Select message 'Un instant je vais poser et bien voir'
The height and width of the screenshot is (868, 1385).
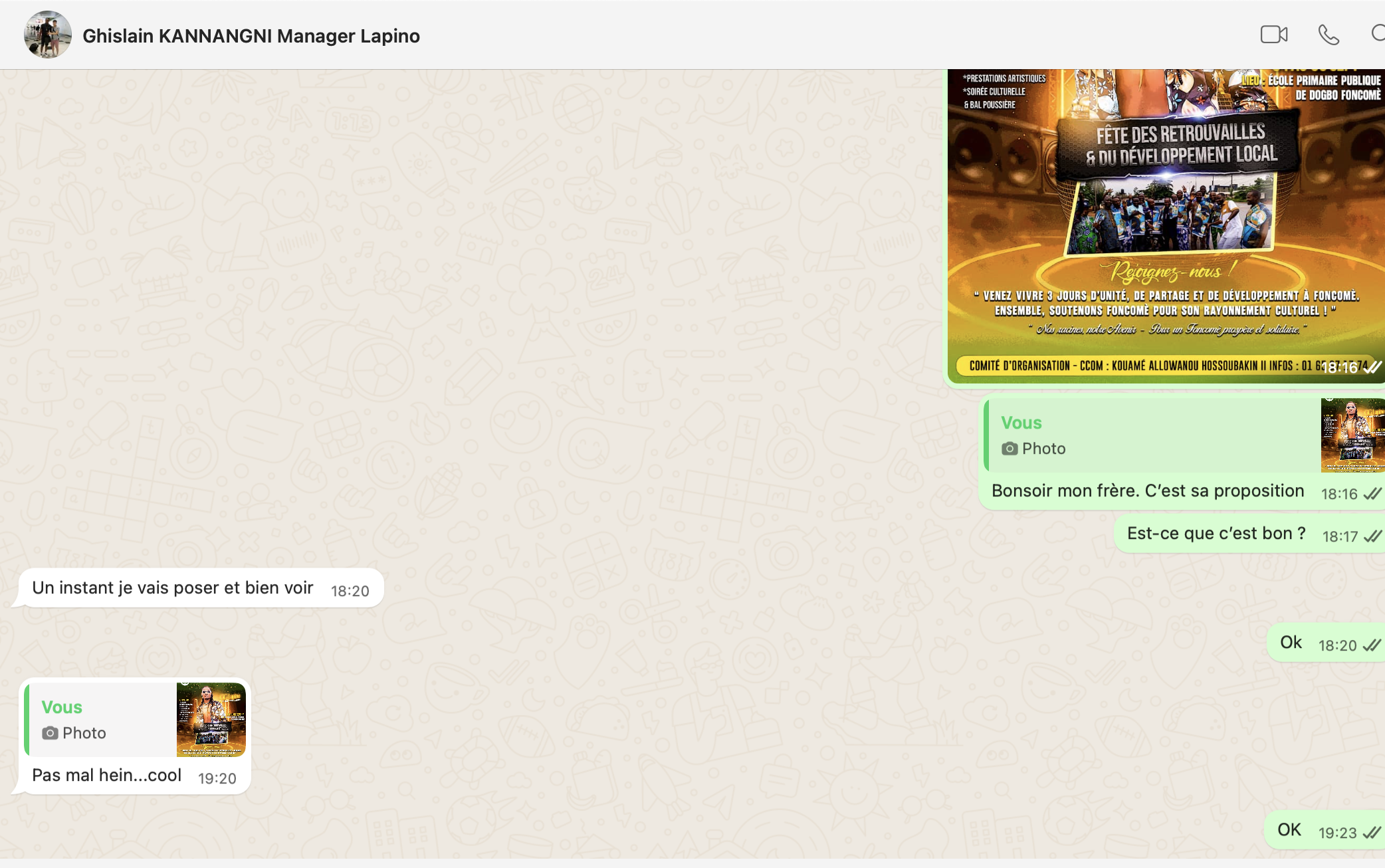tap(172, 588)
